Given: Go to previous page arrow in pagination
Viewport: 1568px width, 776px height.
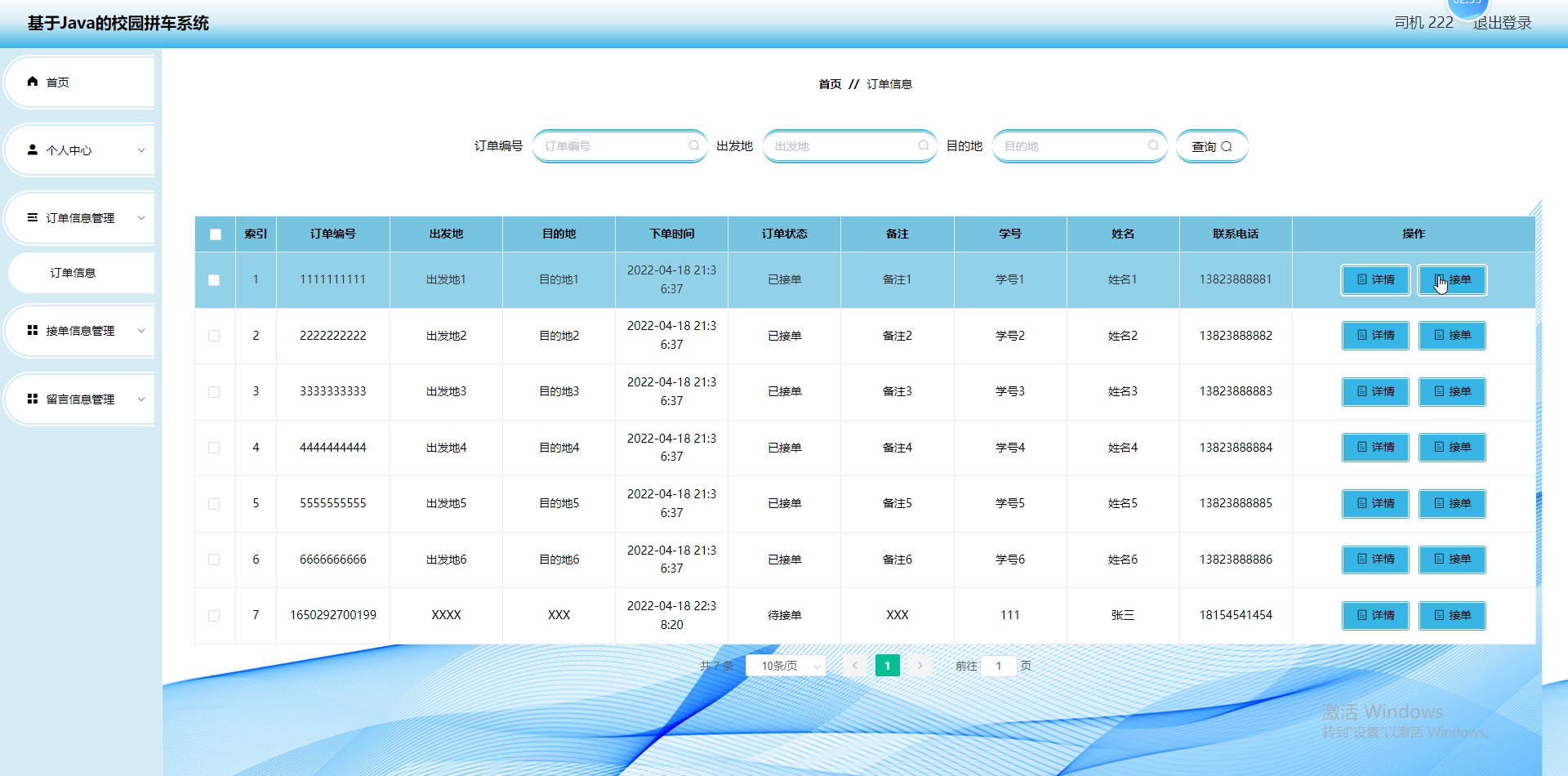Looking at the screenshot, I should (x=855, y=666).
